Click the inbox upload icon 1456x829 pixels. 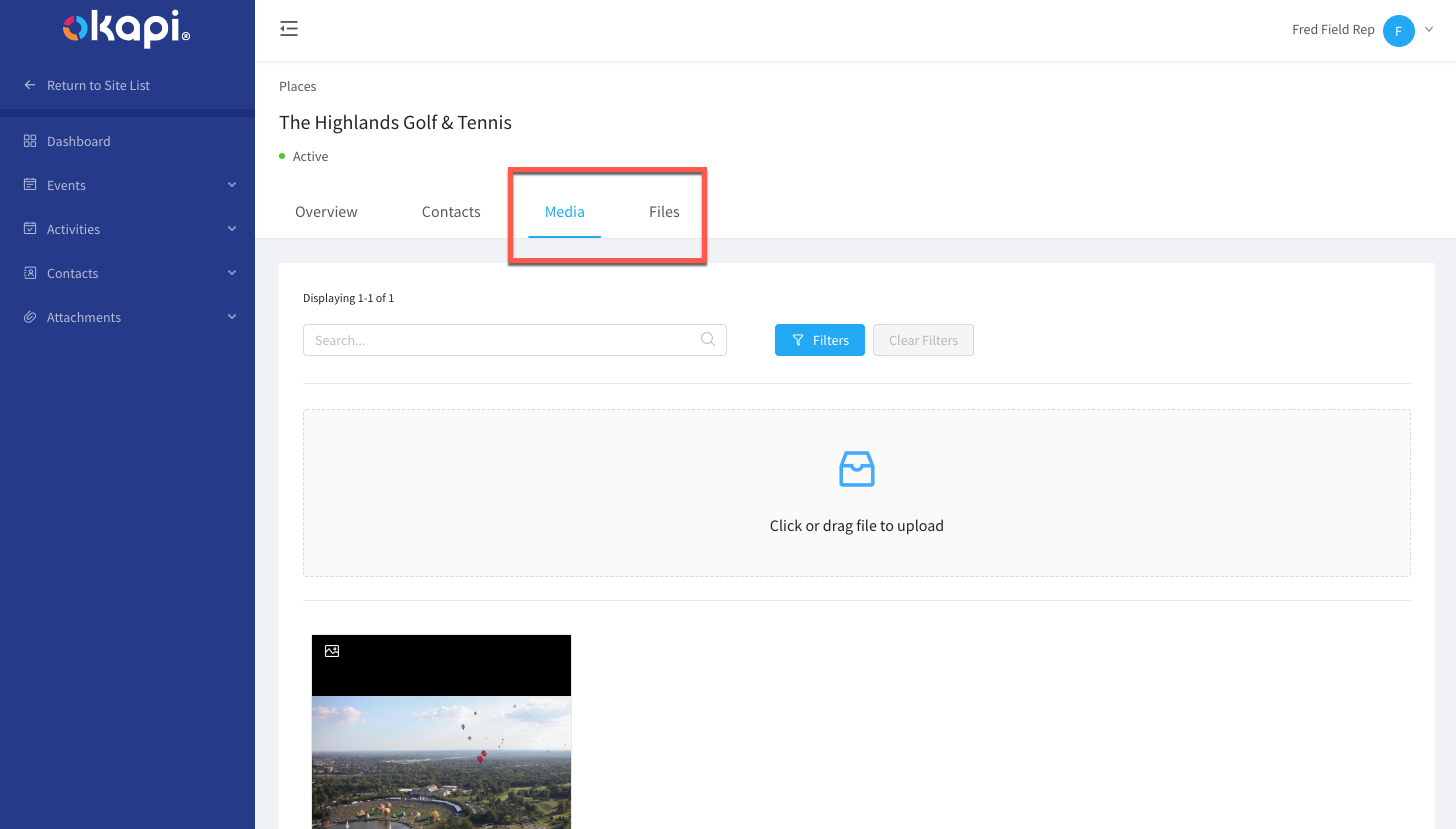857,469
